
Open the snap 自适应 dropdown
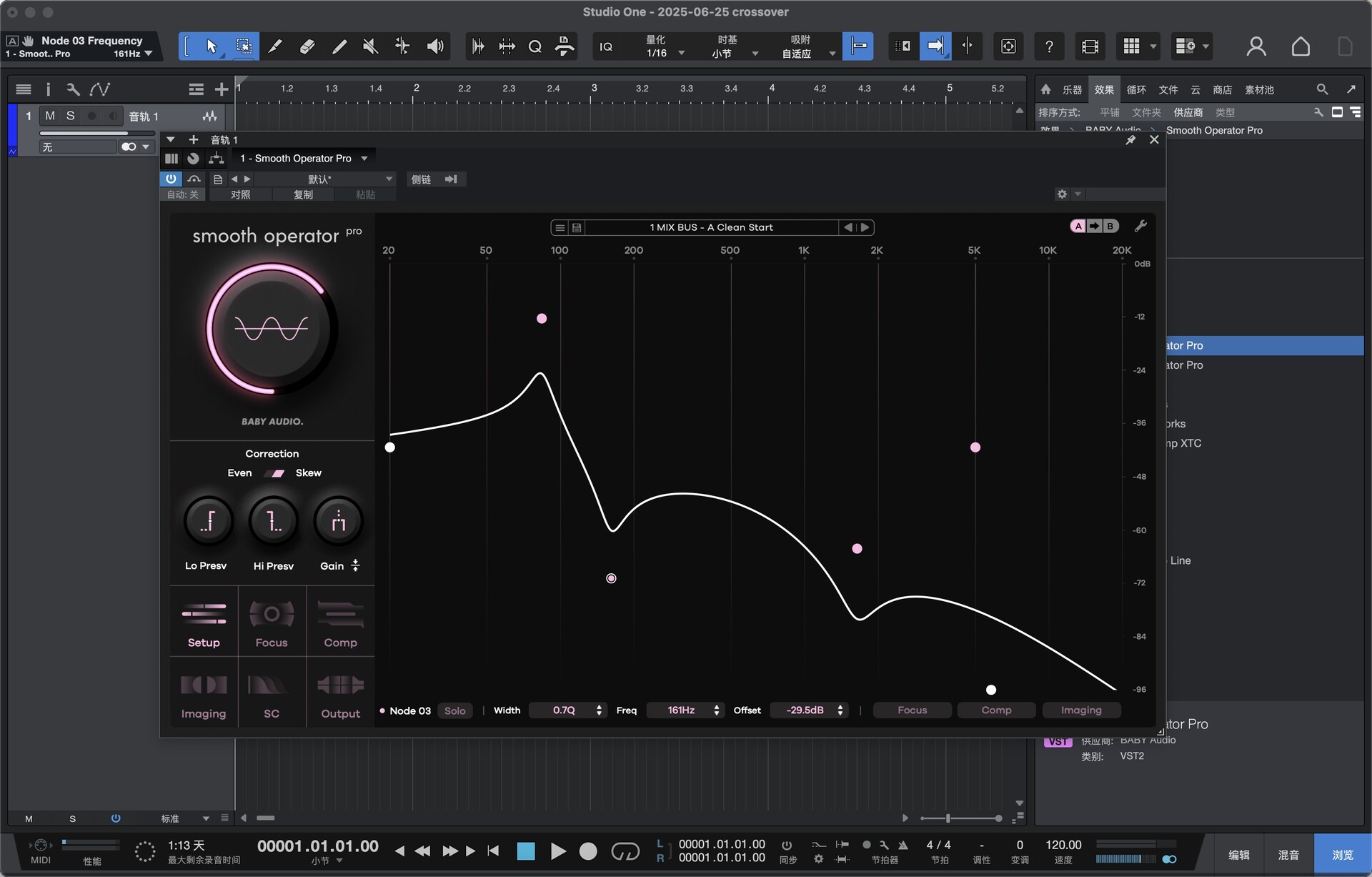click(808, 54)
